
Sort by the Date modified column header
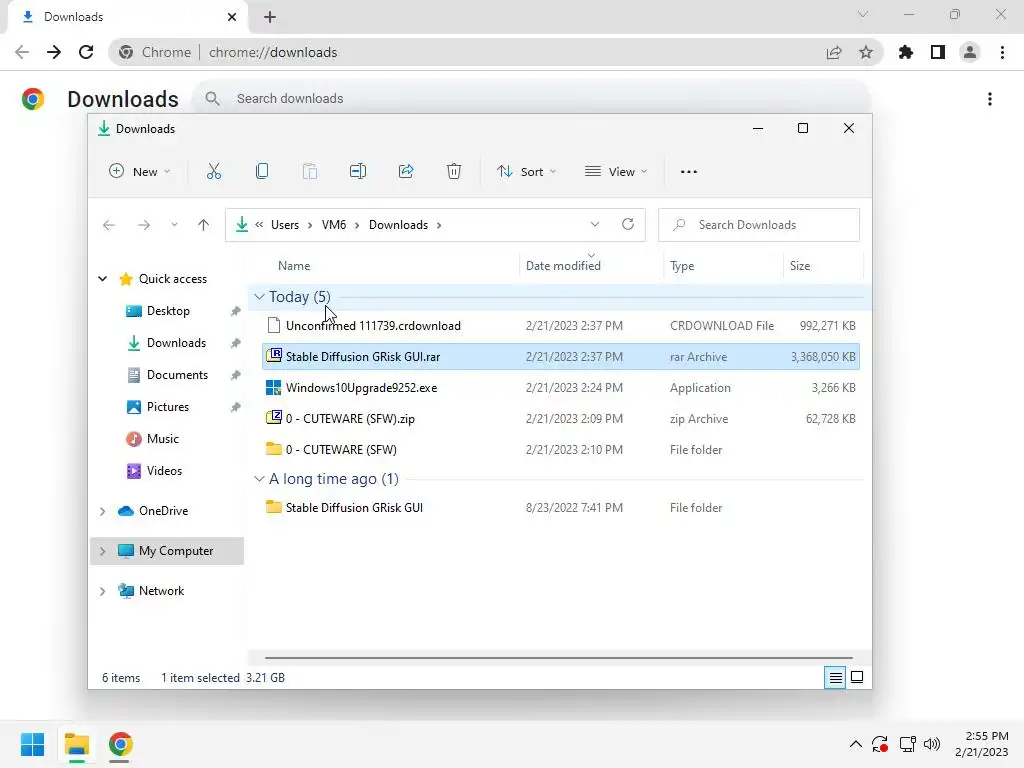(x=563, y=266)
